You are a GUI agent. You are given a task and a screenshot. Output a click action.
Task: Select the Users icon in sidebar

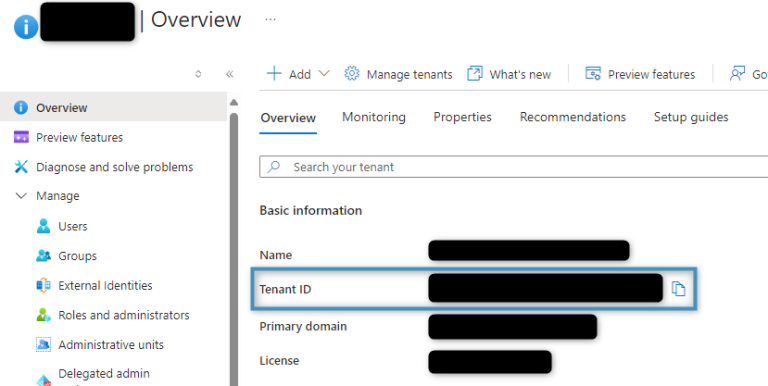click(43, 226)
